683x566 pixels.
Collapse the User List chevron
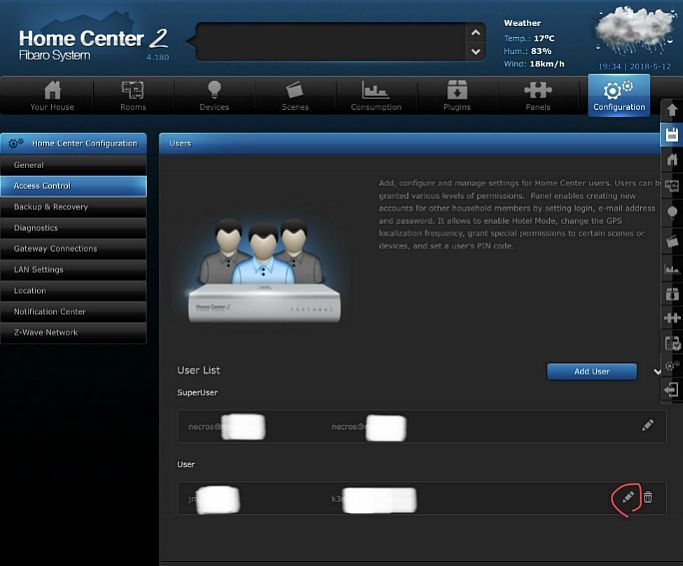pos(657,372)
